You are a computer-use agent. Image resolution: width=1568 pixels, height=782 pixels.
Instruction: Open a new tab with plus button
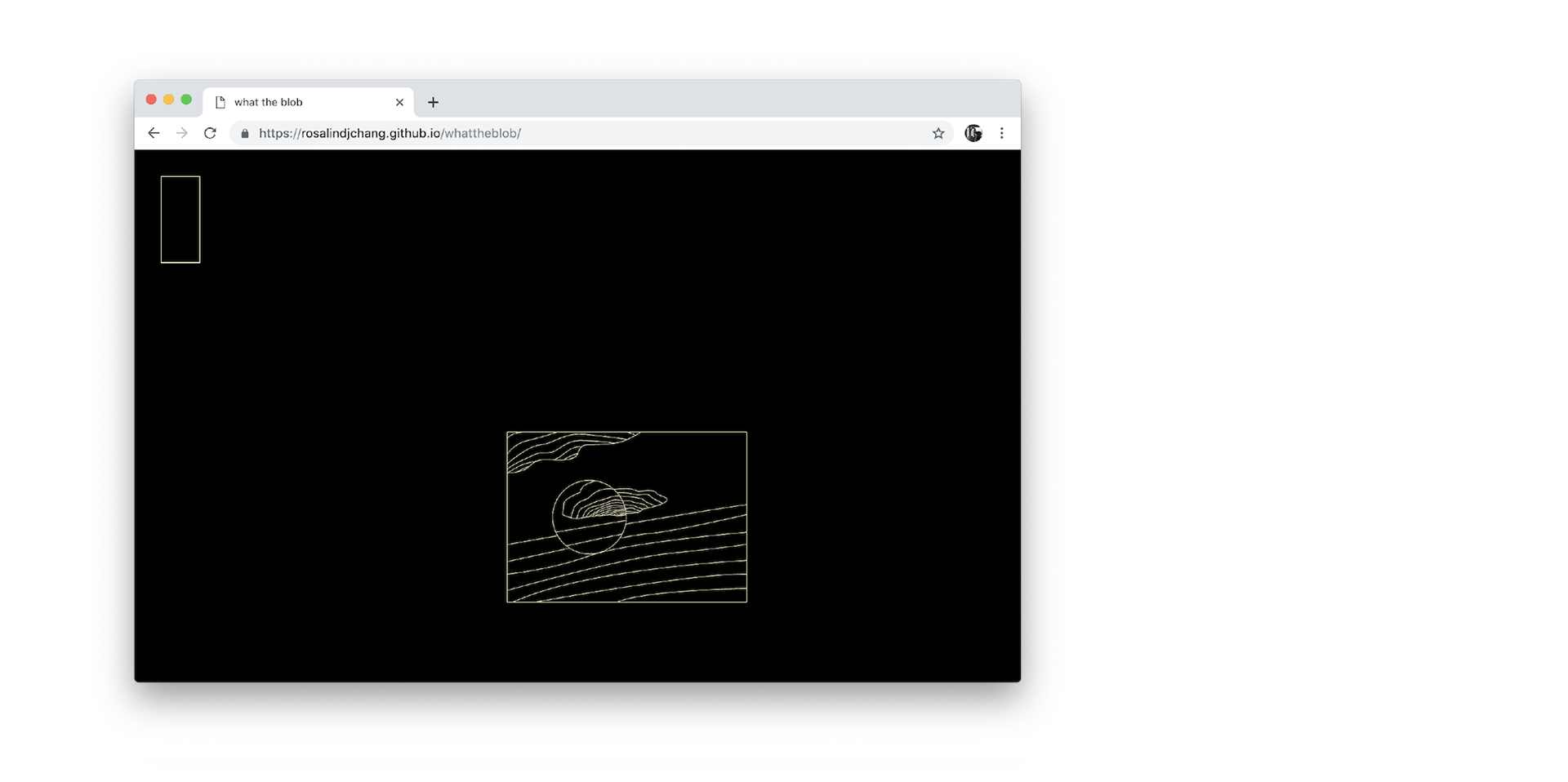433,102
